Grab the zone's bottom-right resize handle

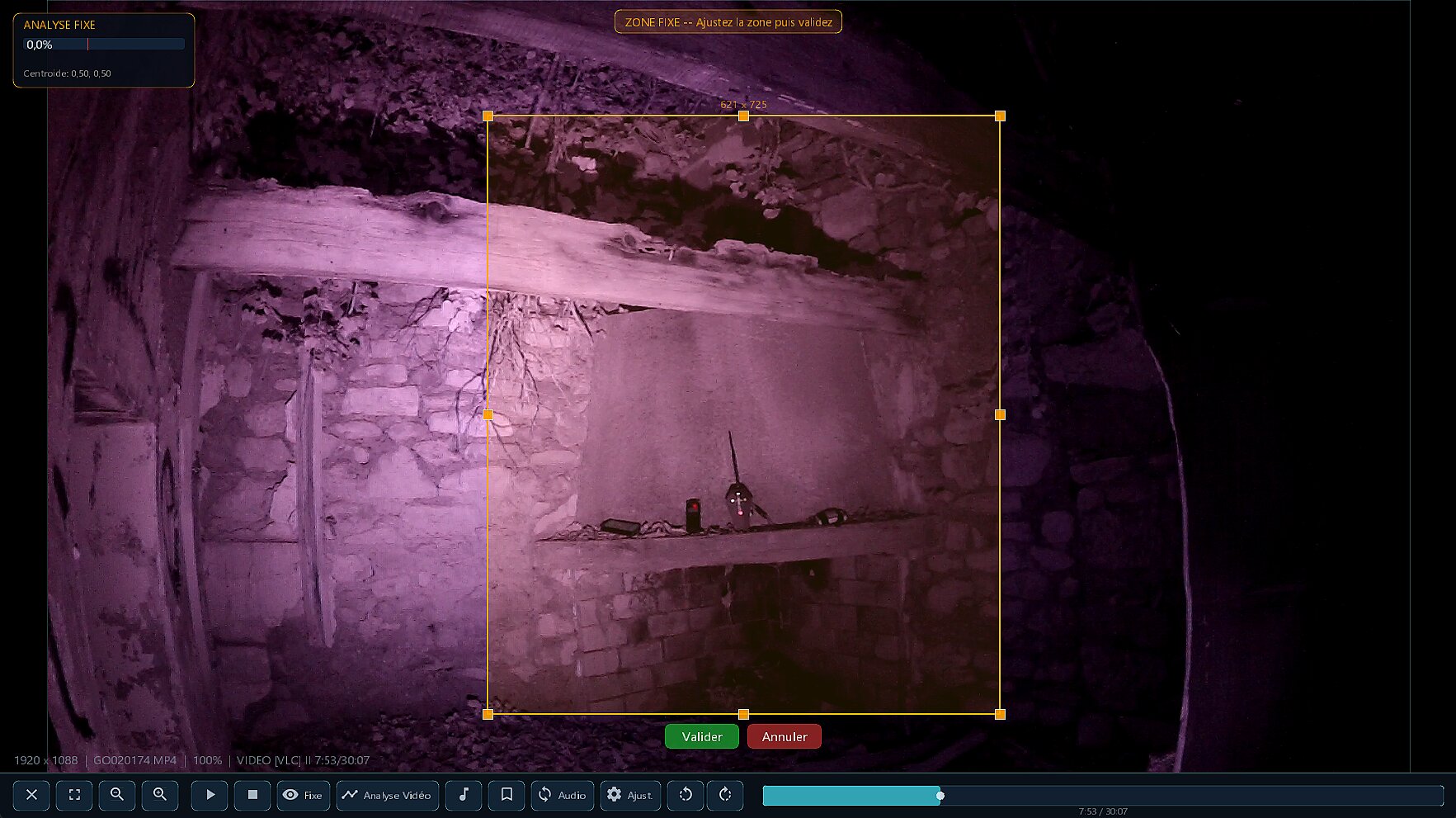(1001, 713)
